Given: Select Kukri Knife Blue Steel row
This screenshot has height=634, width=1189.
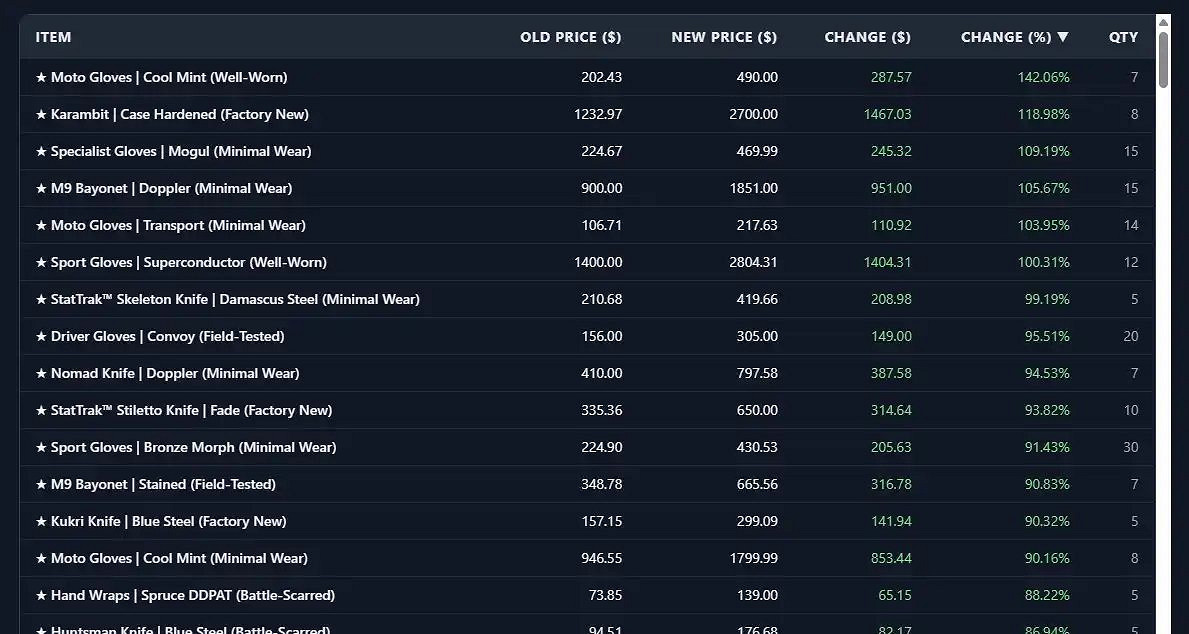Looking at the screenshot, I should point(160,521).
